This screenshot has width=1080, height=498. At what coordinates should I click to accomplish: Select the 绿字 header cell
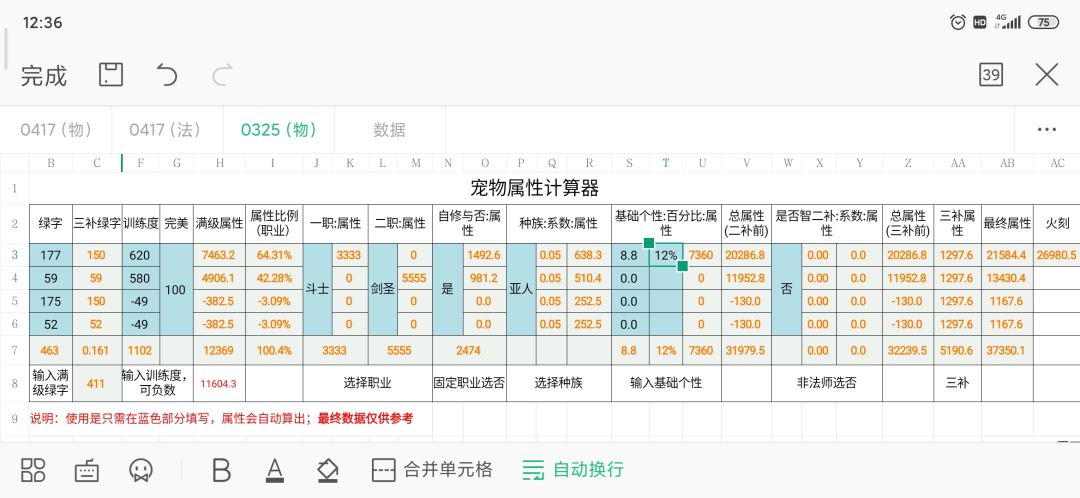[x=51, y=223]
